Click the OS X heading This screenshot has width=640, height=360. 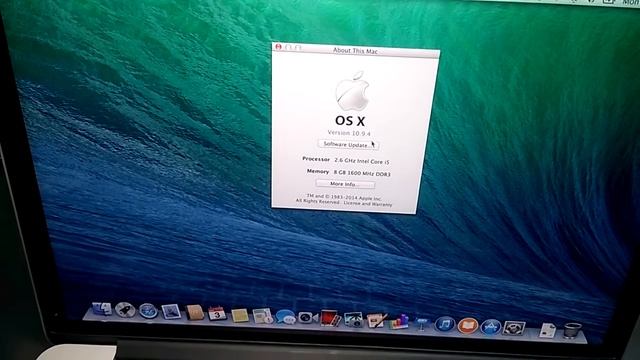point(350,121)
